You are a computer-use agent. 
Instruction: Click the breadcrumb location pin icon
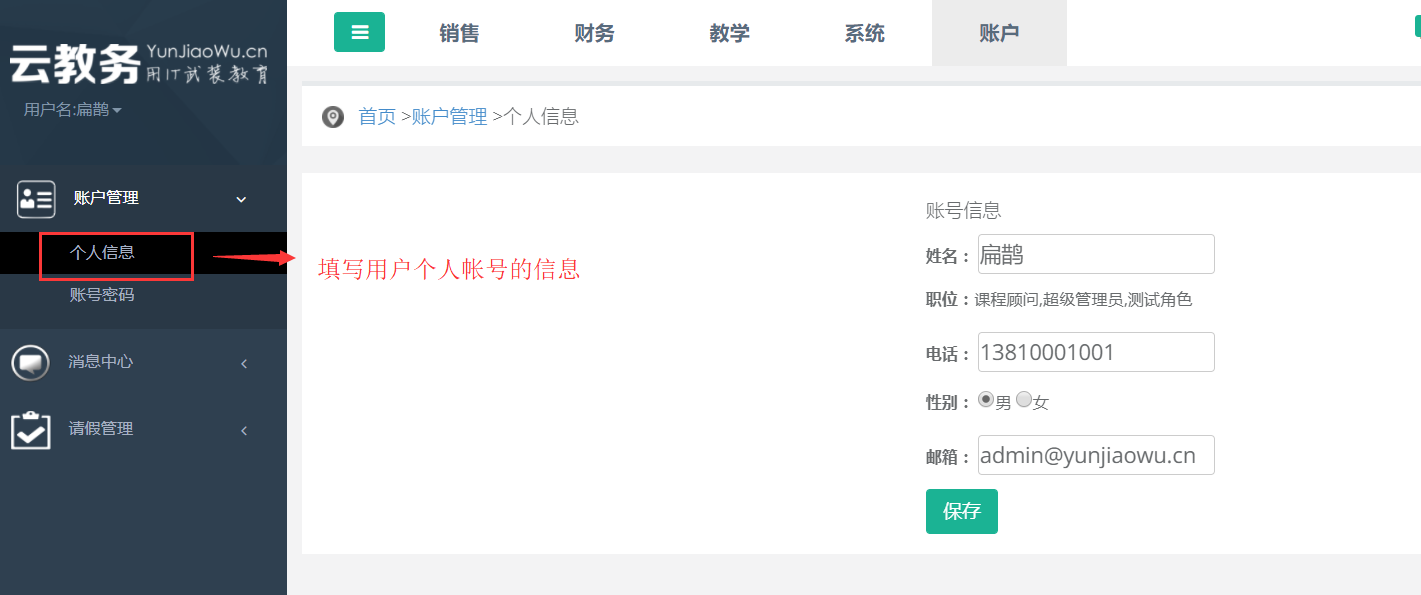pos(333,117)
